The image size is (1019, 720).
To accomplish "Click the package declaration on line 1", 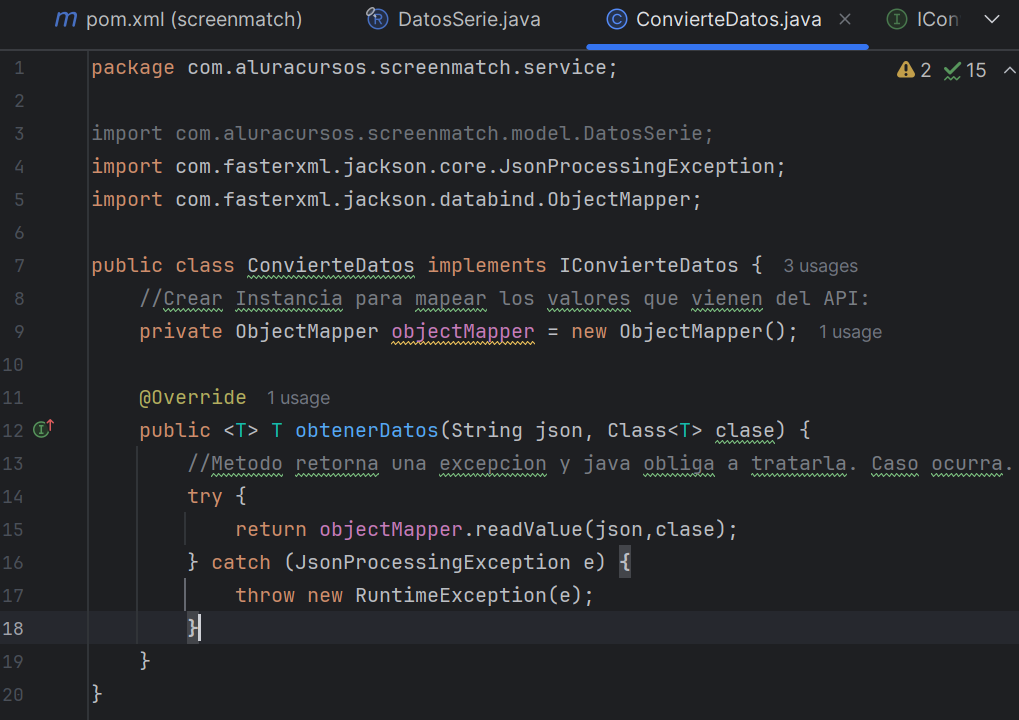I will (x=354, y=68).
